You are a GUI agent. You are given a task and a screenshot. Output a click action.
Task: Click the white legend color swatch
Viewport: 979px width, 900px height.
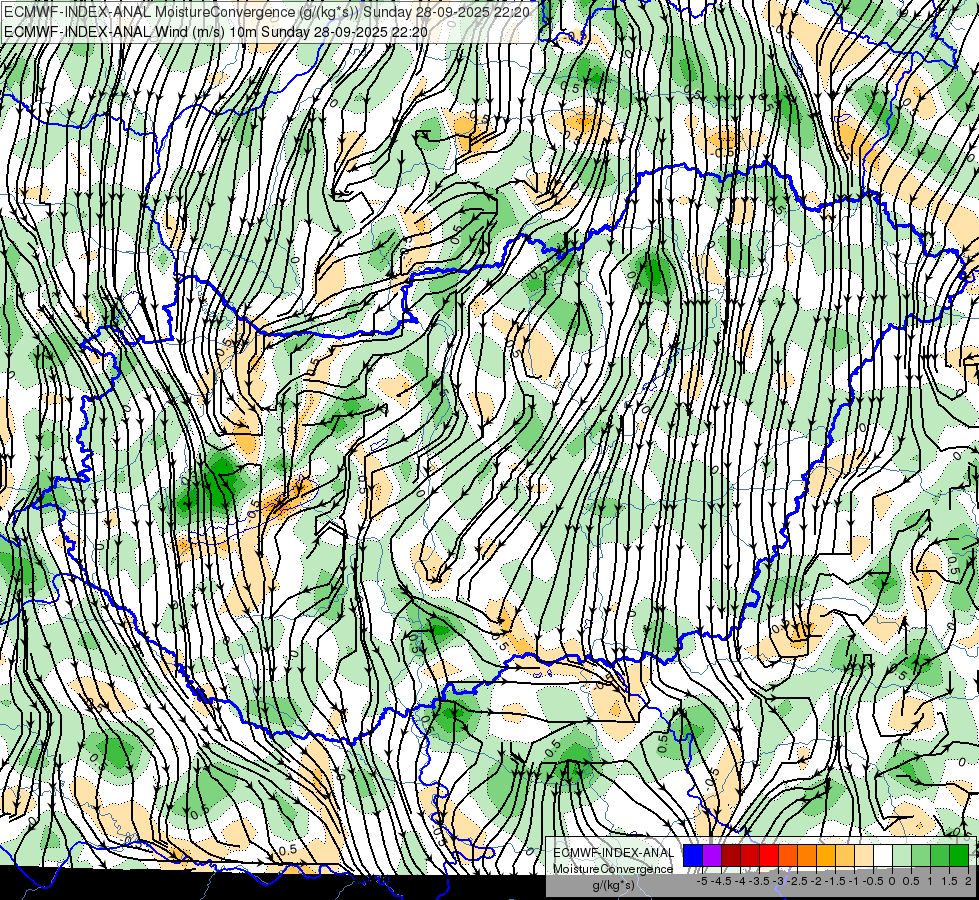[x=883, y=856]
